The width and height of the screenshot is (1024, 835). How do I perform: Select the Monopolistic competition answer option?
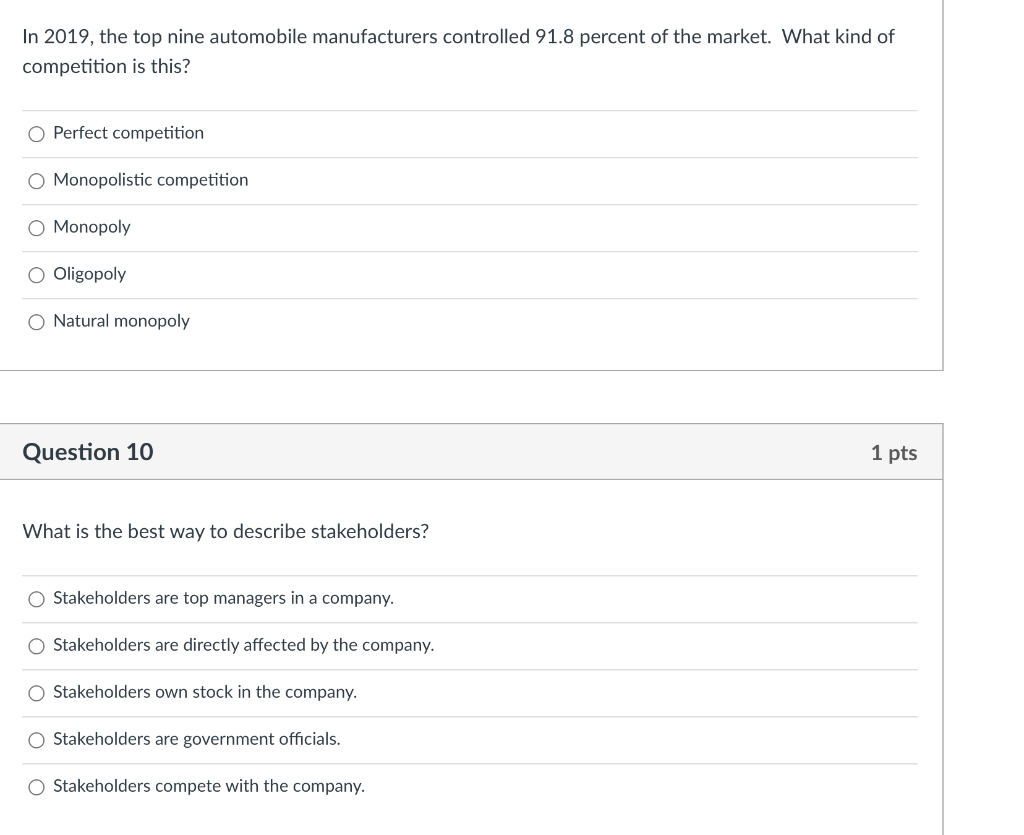(36, 180)
